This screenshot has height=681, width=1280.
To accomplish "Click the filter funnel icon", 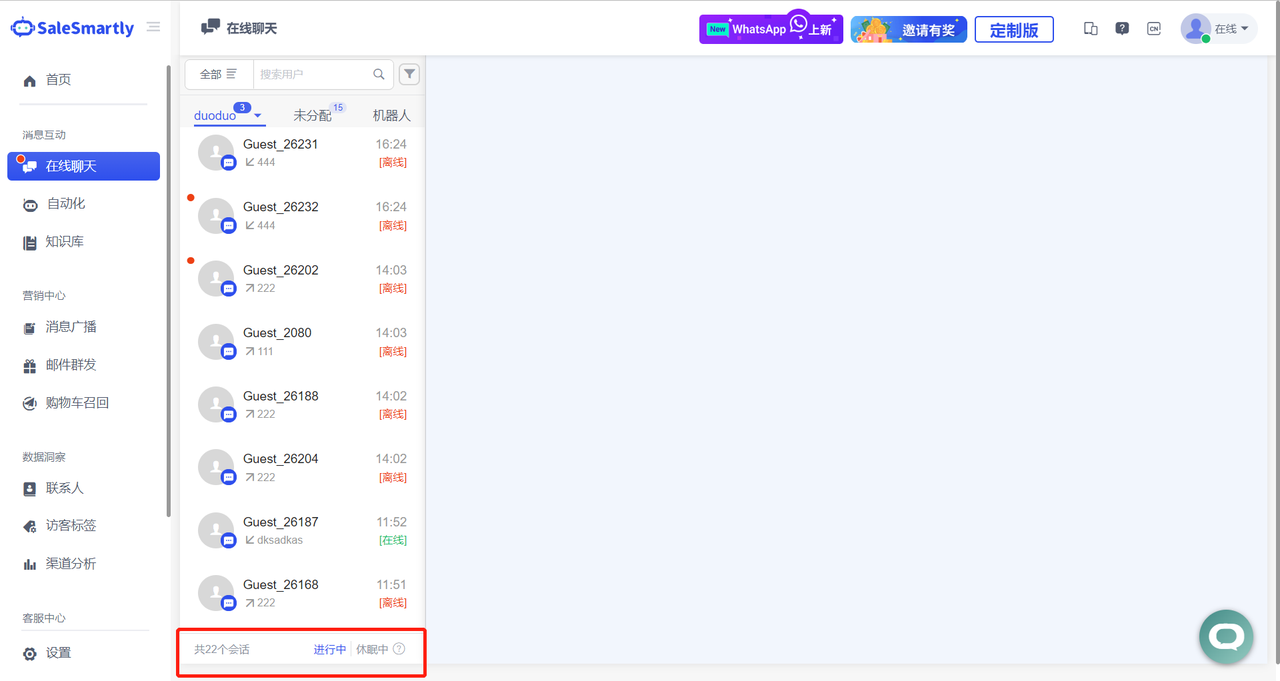I will tap(409, 74).
